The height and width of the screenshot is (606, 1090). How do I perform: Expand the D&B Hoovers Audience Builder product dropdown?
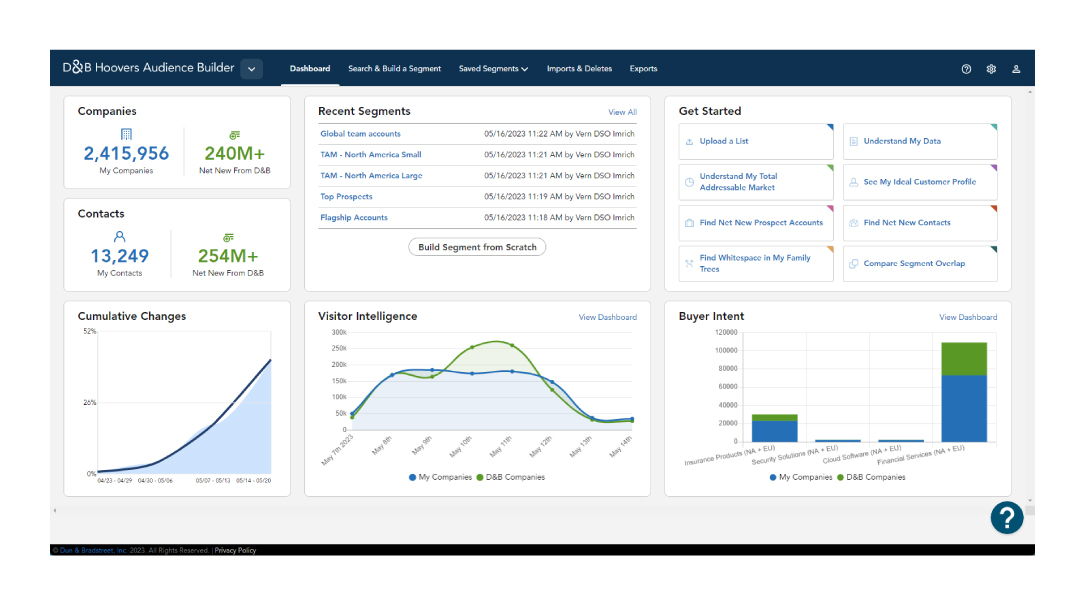click(252, 69)
